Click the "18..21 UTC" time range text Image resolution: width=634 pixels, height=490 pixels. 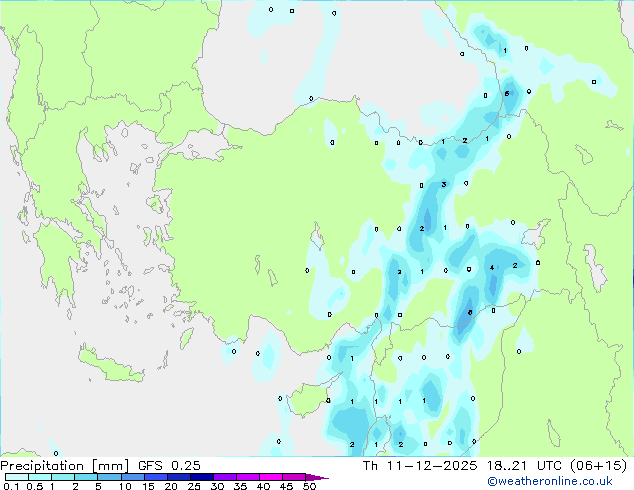[x=524, y=466]
